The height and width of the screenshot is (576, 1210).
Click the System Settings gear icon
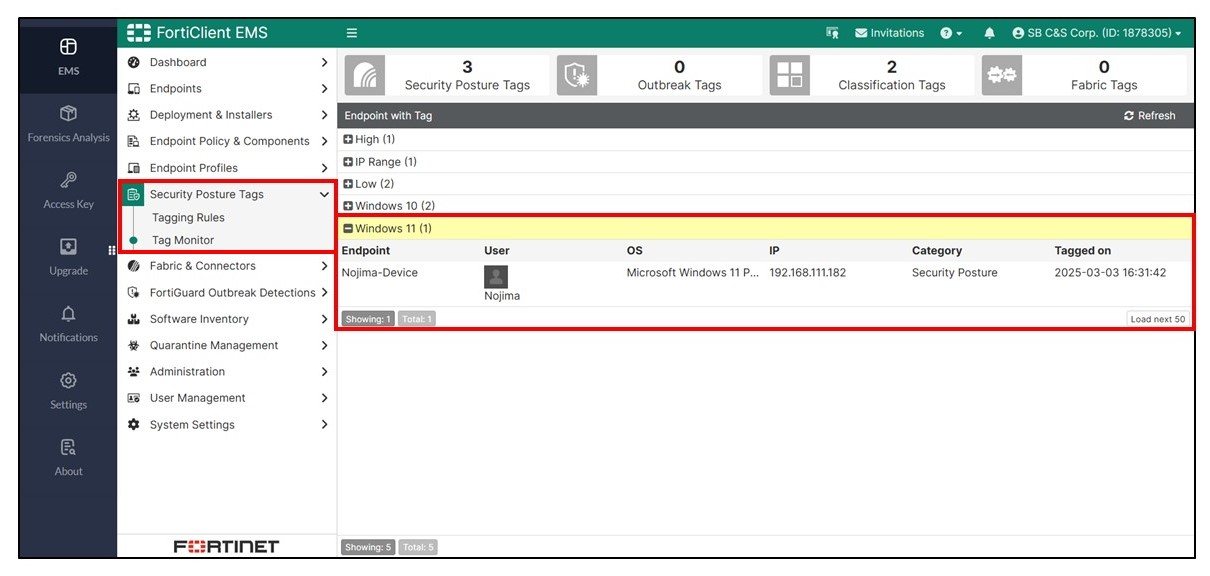133,425
